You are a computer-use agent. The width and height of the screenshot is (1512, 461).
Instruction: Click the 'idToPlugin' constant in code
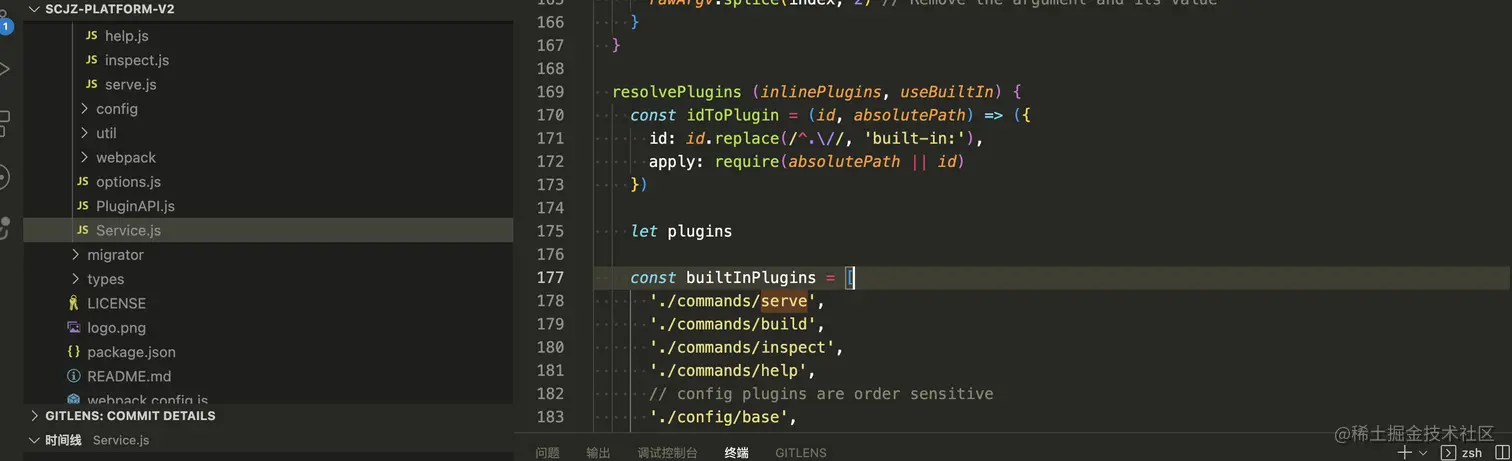tap(732, 115)
